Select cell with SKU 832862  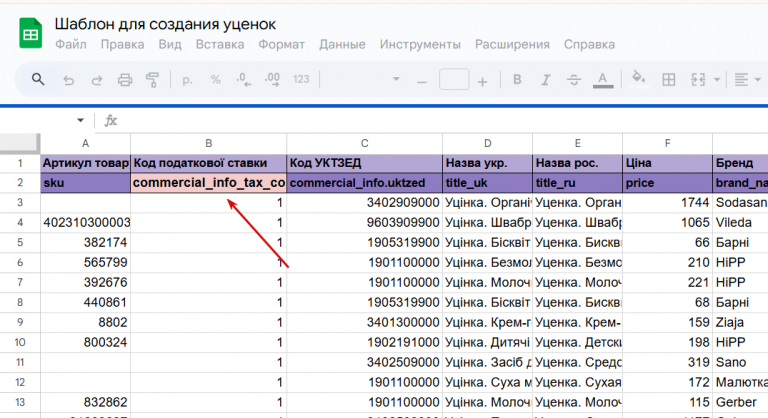[x=85, y=402]
